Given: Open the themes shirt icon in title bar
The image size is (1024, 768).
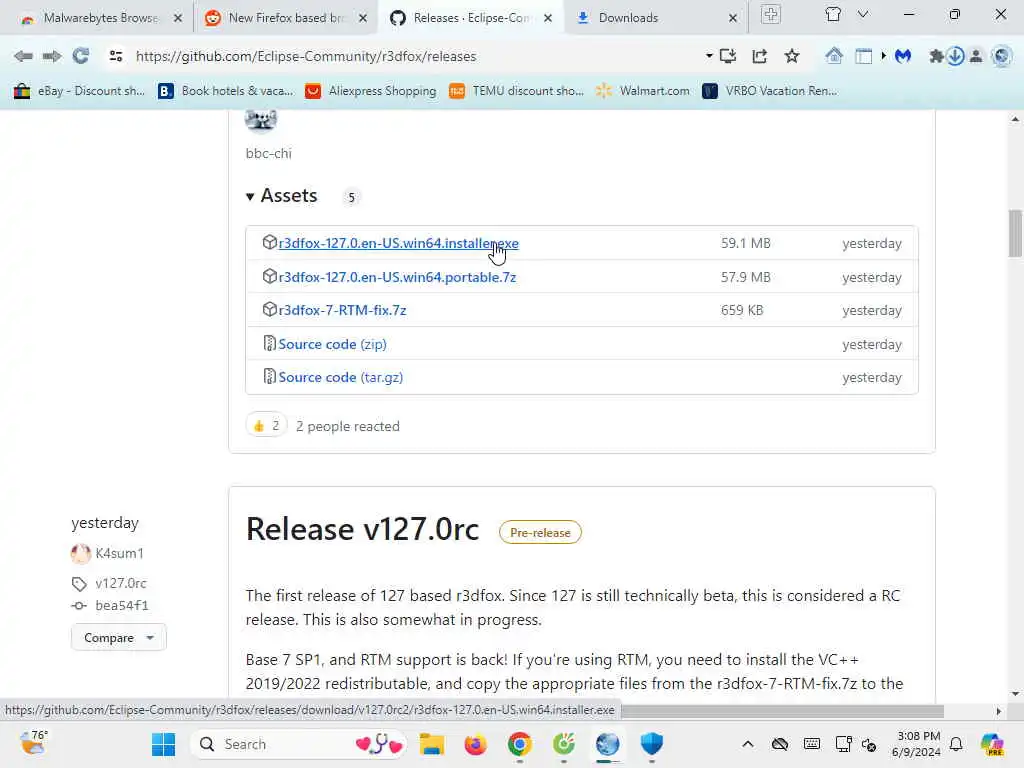Looking at the screenshot, I should 833,14.
